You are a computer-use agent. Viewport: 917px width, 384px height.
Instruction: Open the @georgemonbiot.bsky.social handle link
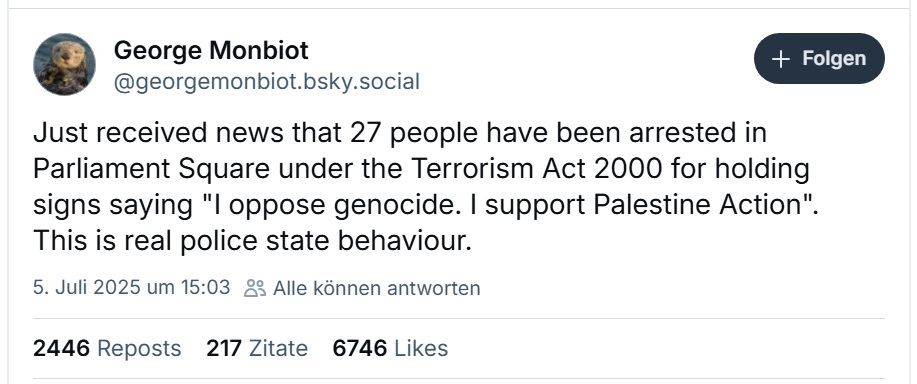(x=267, y=82)
